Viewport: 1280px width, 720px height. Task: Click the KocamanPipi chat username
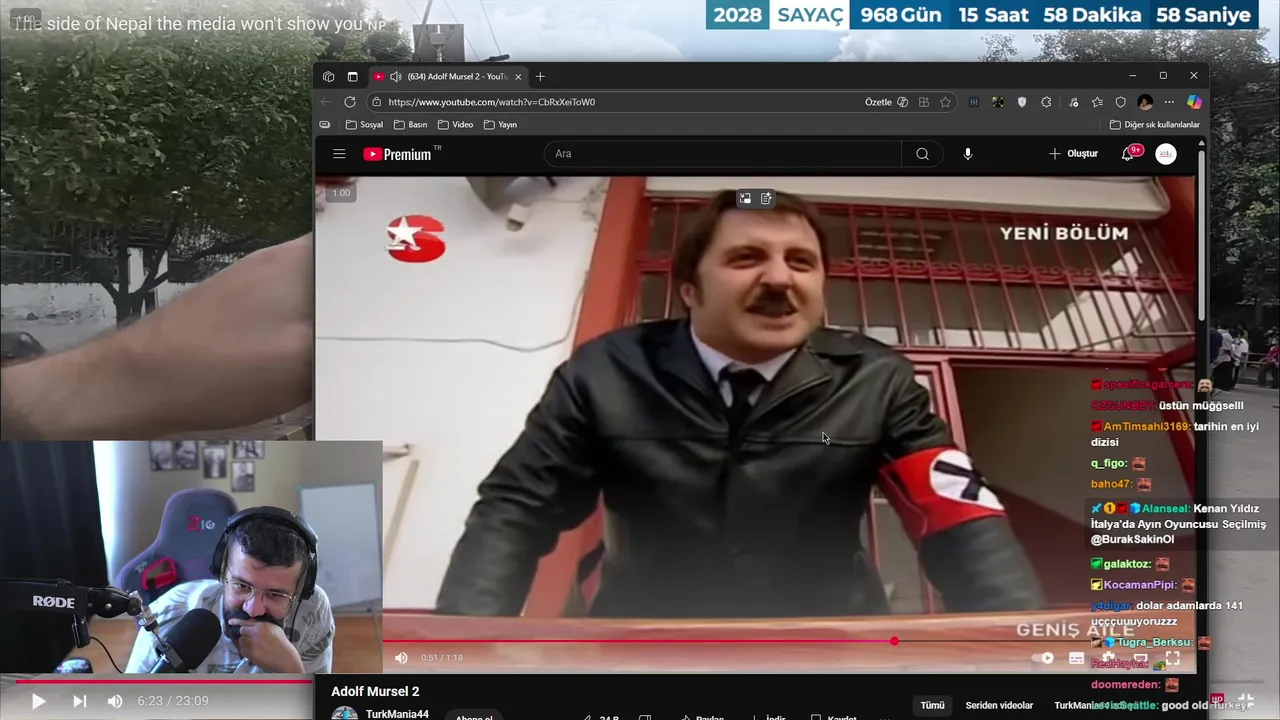click(1140, 585)
